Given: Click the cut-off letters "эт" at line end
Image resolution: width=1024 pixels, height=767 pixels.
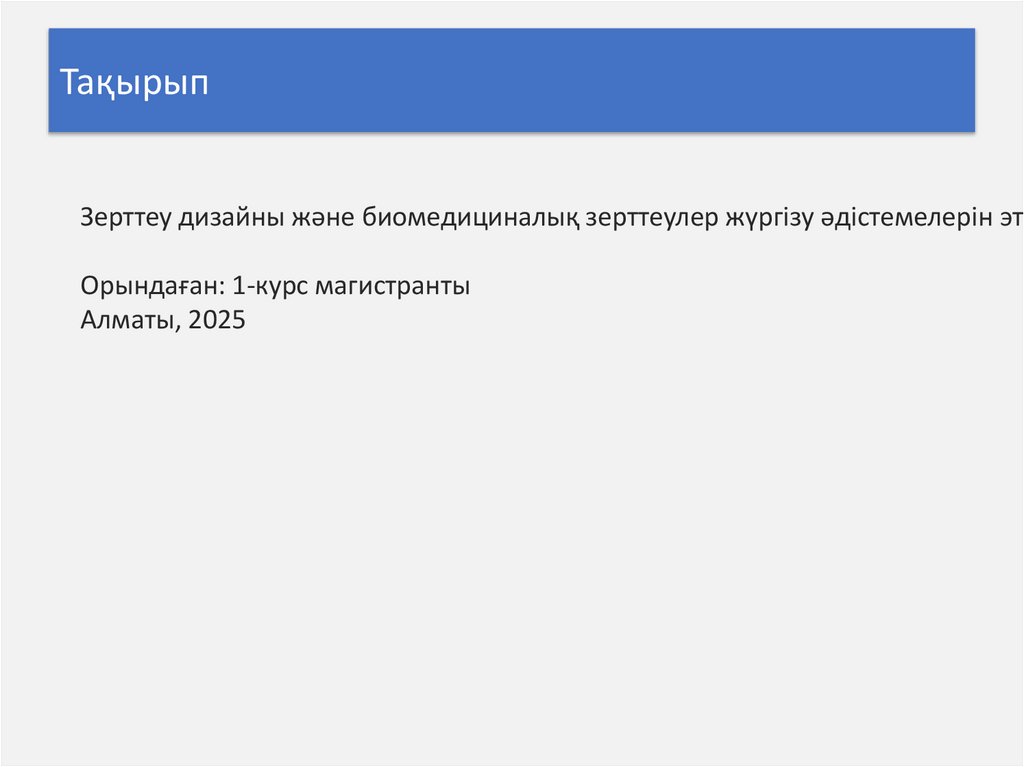Looking at the screenshot, I should coord(1009,218).
